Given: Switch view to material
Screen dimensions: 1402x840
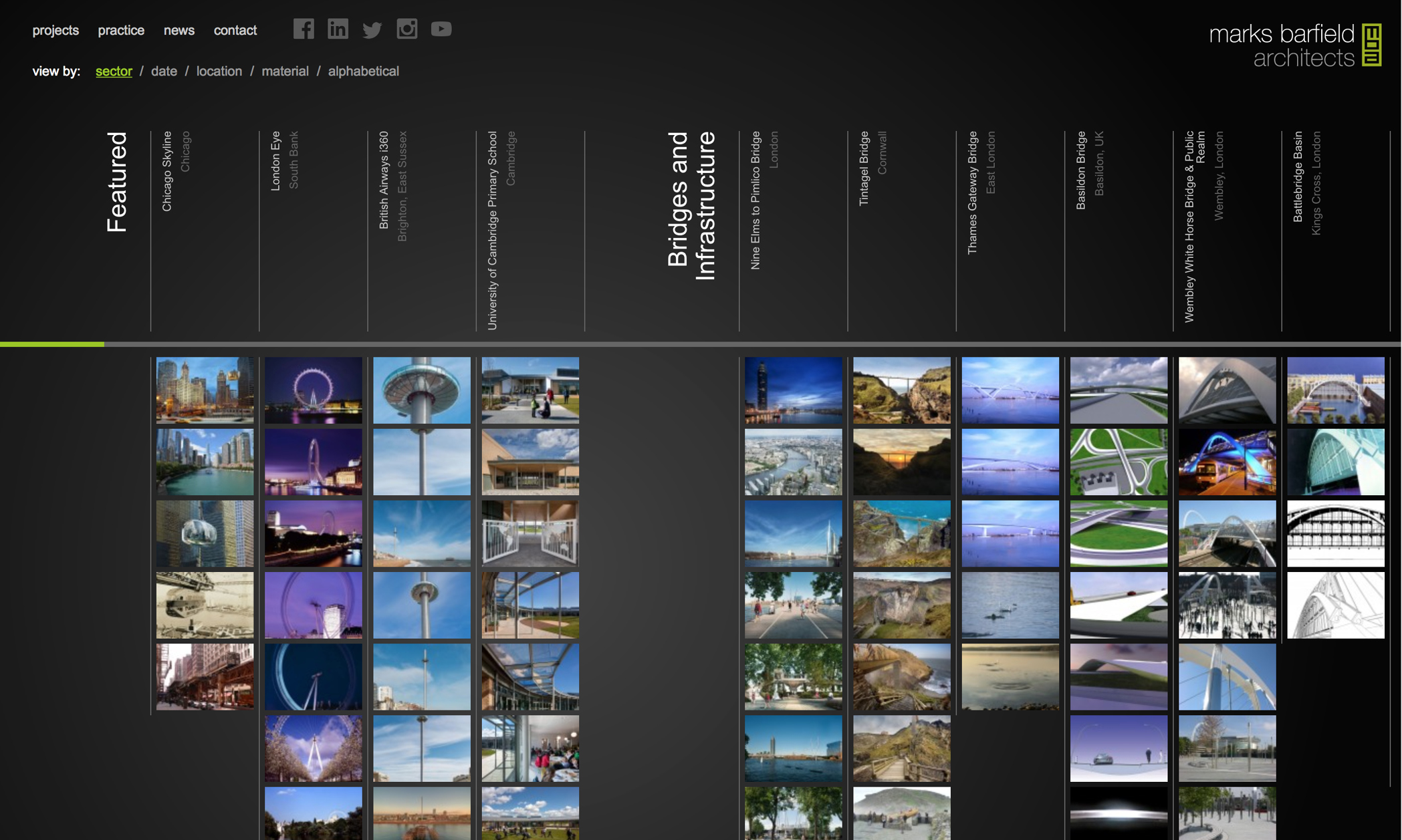Looking at the screenshot, I should point(285,71).
